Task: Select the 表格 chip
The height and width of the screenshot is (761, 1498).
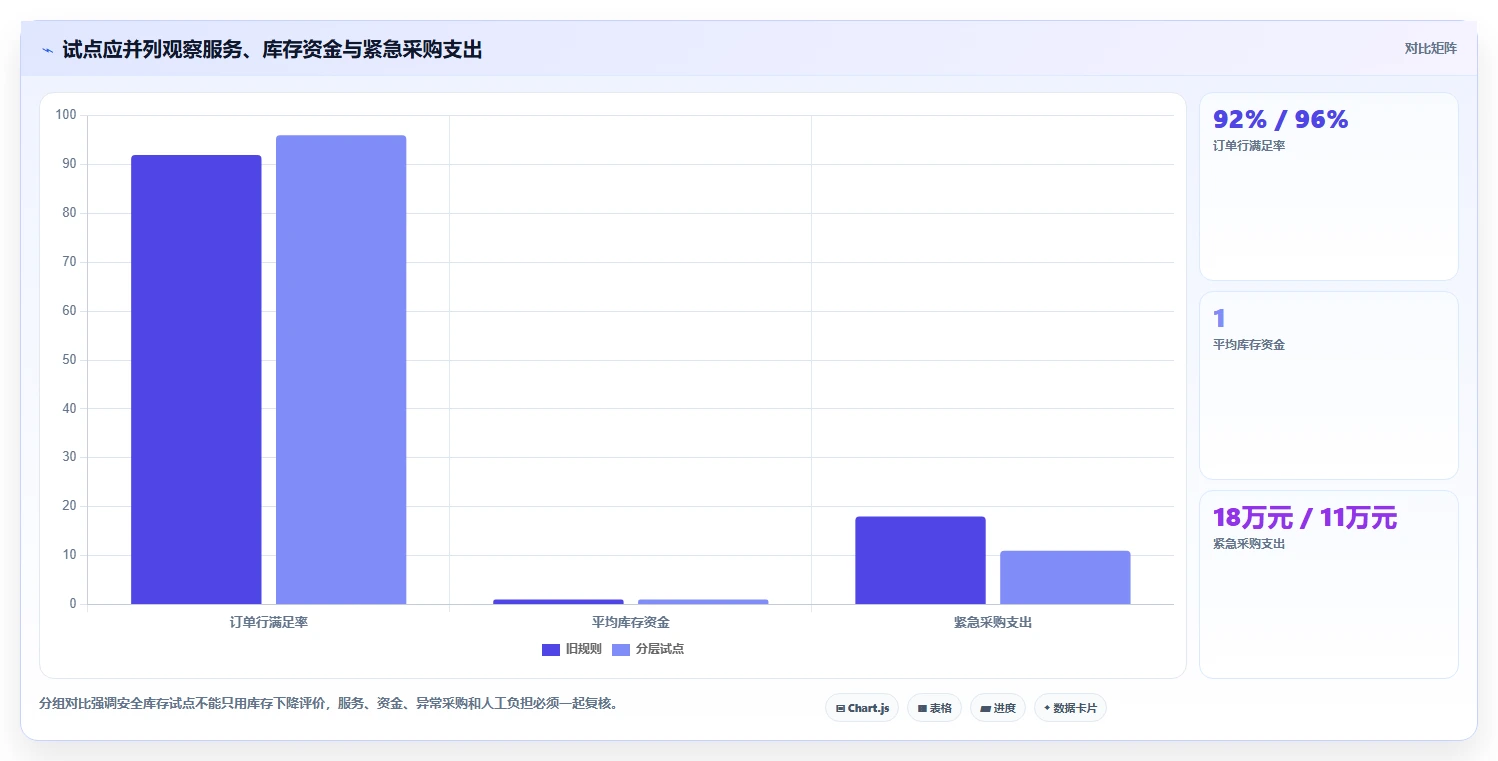Action: coord(934,708)
